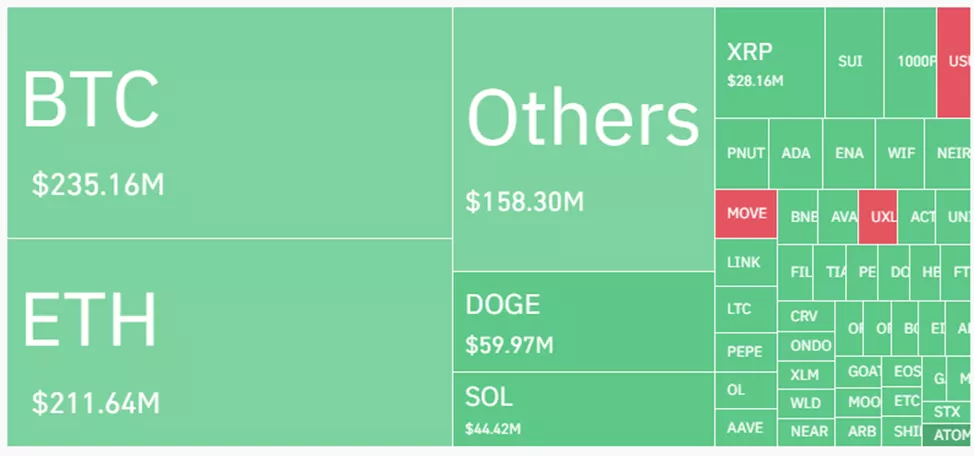Select the ADA tile
Screen dimensions: 974x456
click(797, 154)
